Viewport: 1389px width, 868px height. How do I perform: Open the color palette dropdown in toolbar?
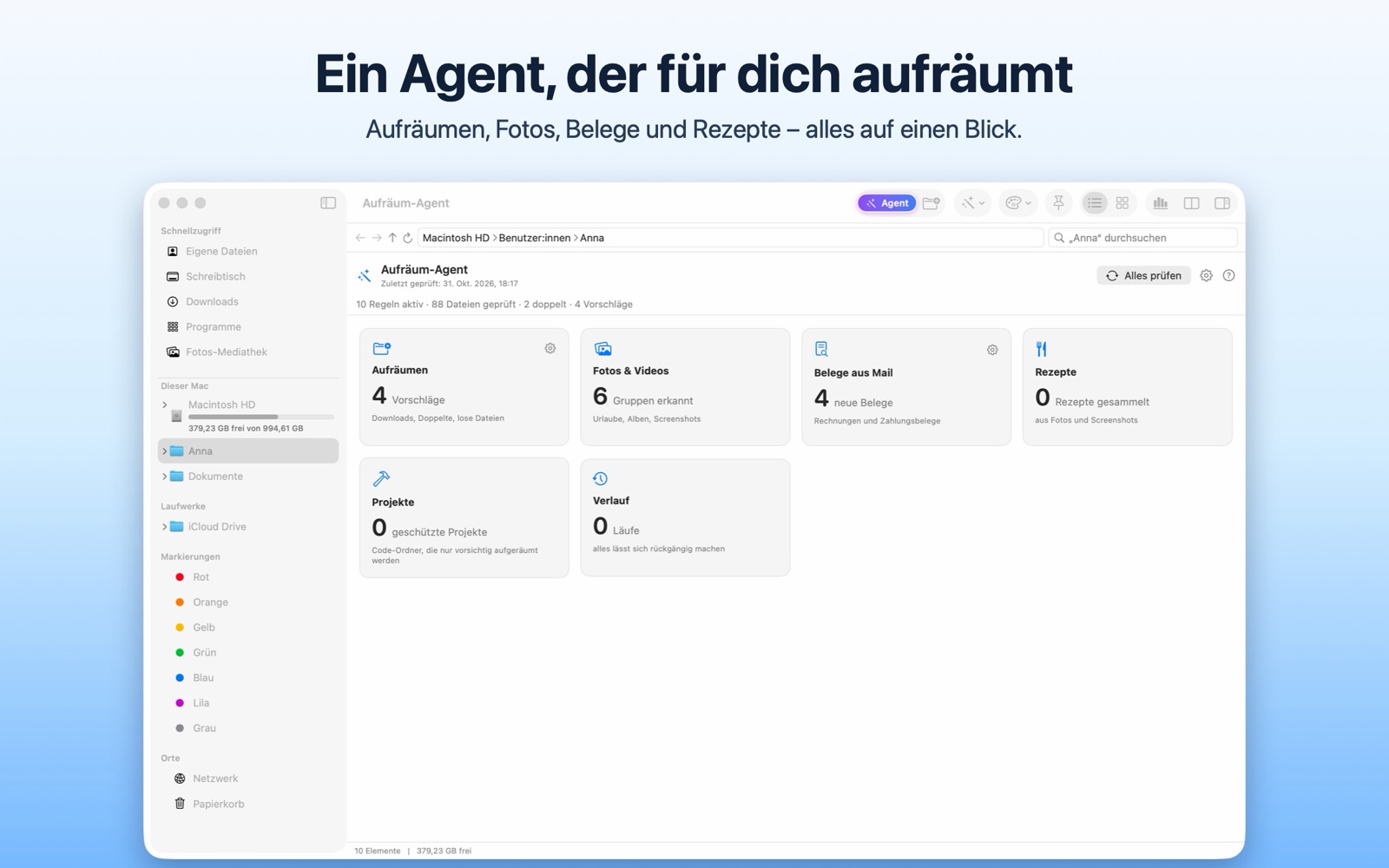click(1017, 203)
